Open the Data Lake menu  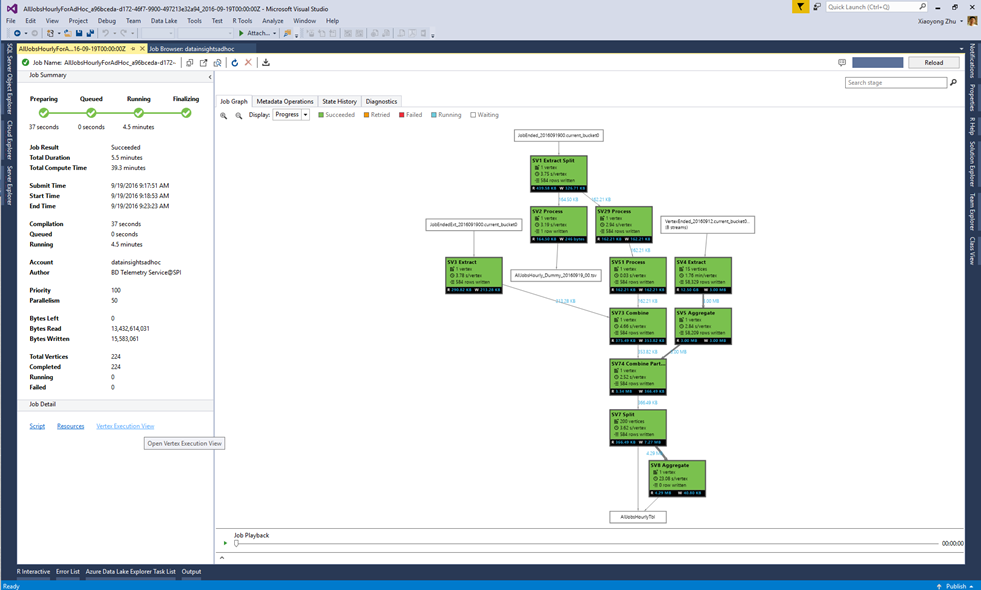(x=165, y=20)
